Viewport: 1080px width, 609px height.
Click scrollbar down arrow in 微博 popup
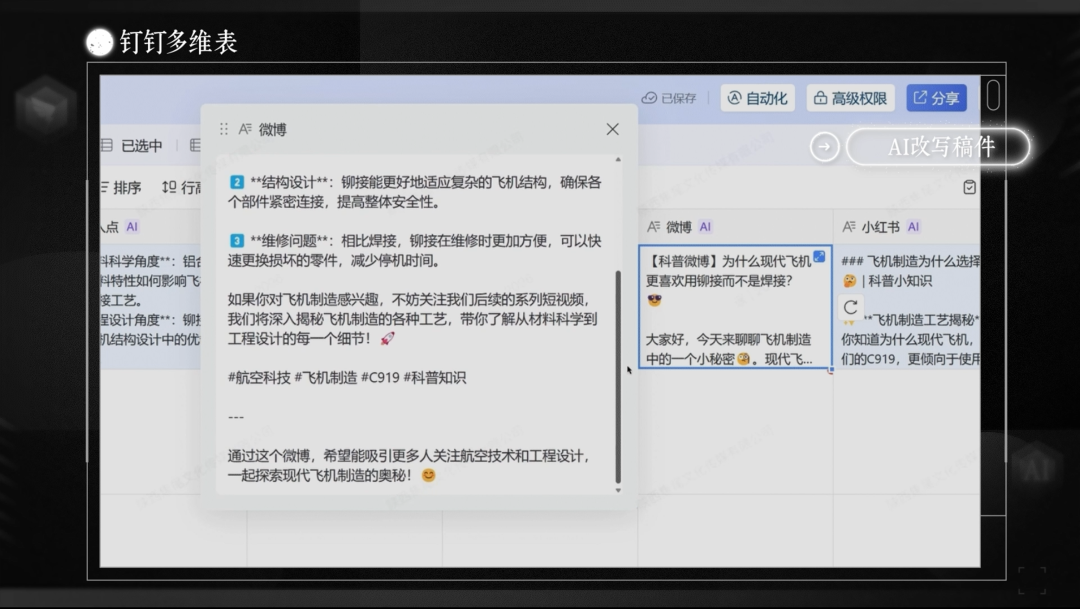point(618,490)
